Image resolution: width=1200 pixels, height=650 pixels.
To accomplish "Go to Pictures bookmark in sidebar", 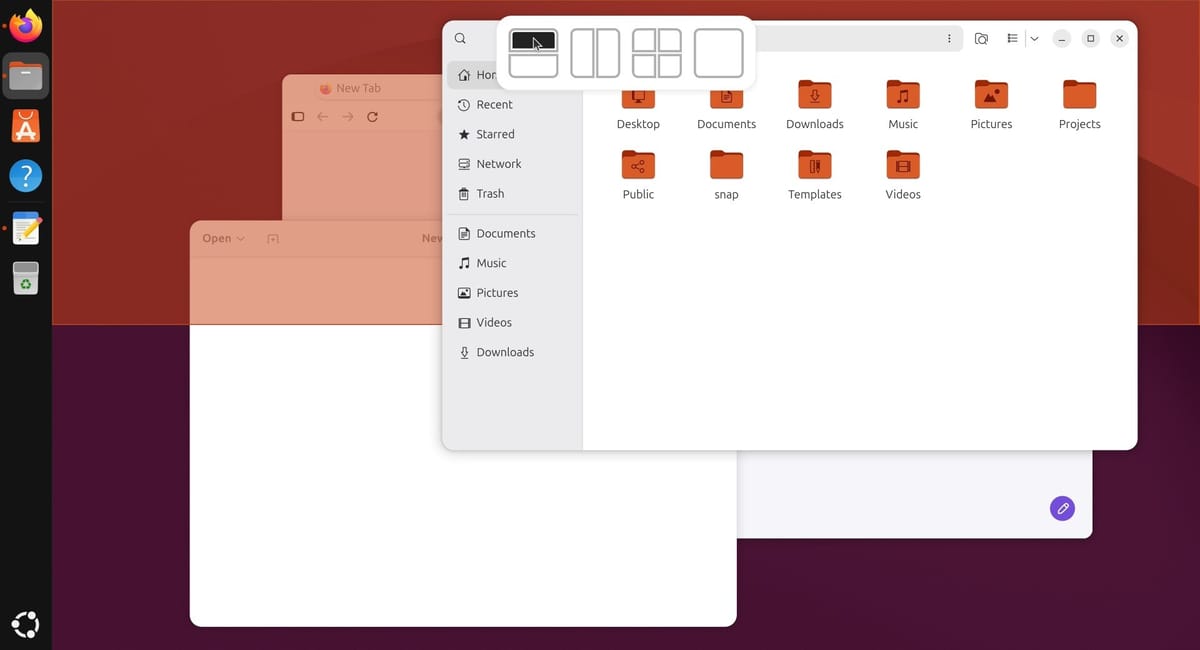I will [x=512, y=293].
